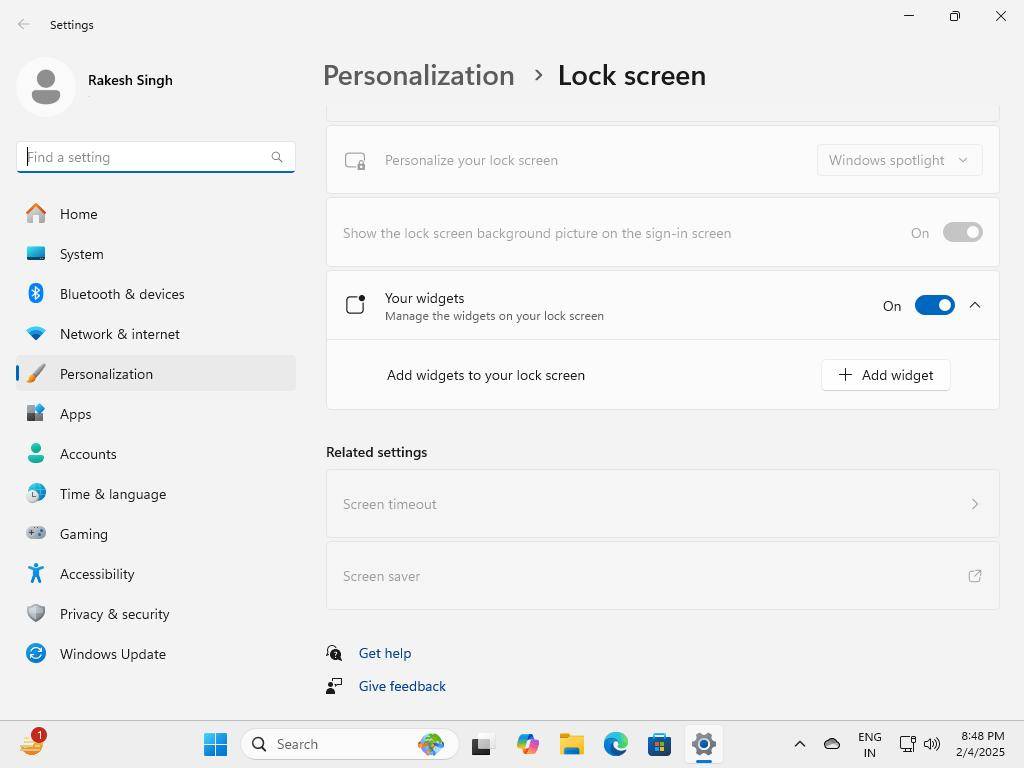Toggle the Your widgets switch off
Viewport: 1024px width, 768px height.
(x=935, y=305)
